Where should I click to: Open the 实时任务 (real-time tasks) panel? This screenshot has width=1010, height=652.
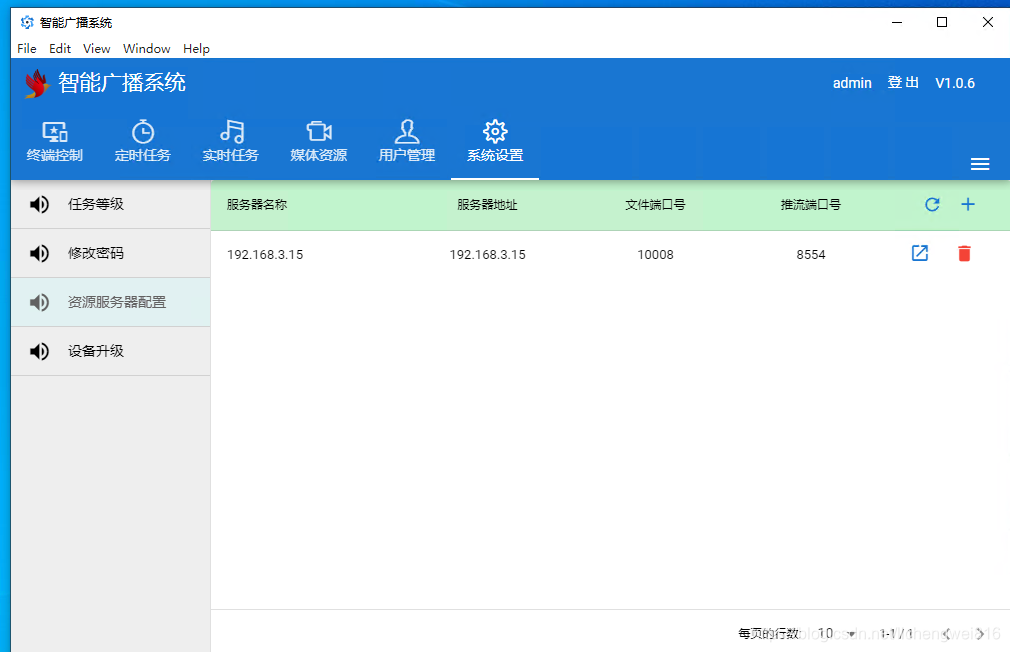point(231,140)
